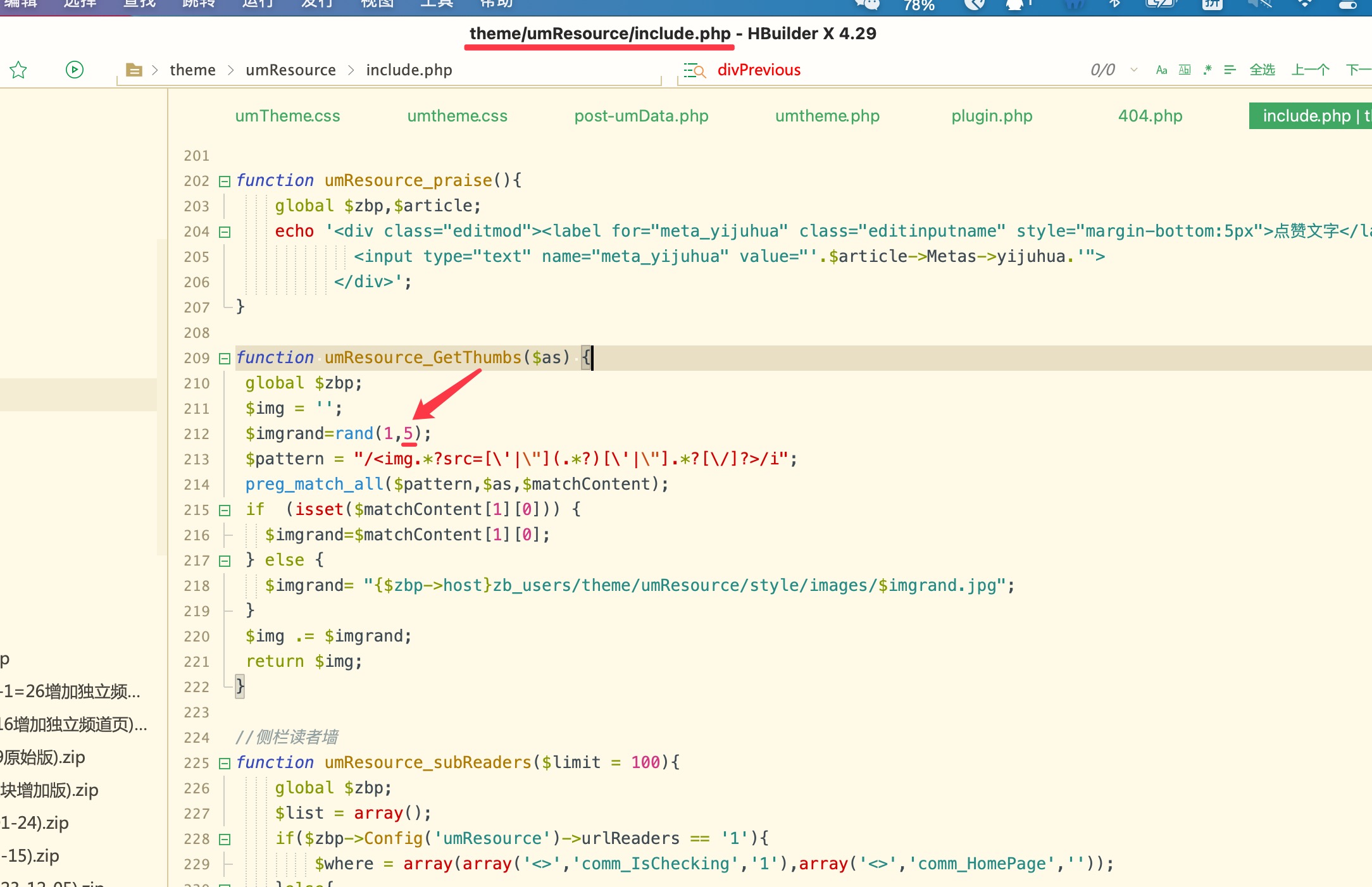
Task: Open the 块增加版).zip file in sidebar
Action: (x=49, y=790)
